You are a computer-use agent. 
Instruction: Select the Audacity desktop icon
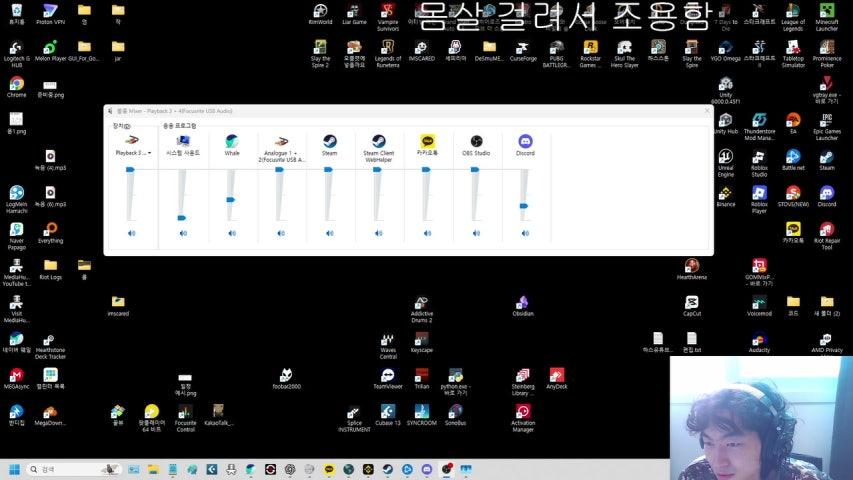coord(759,342)
